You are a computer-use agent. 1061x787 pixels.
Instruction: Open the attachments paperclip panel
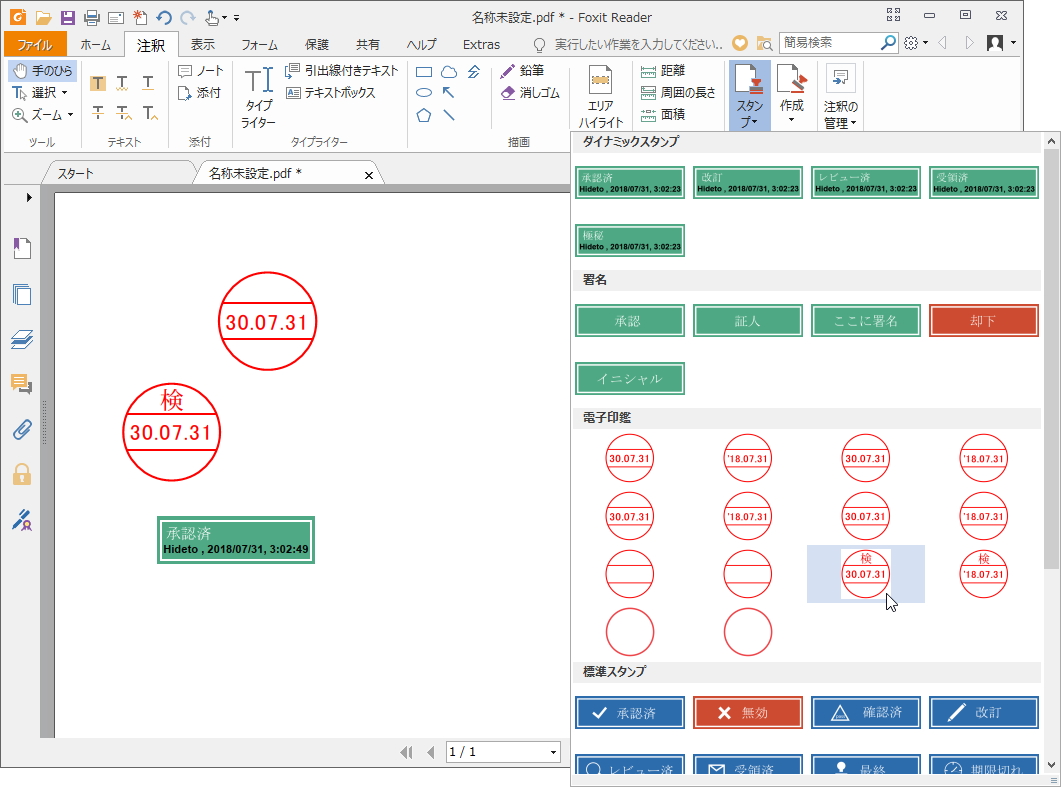(22, 430)
